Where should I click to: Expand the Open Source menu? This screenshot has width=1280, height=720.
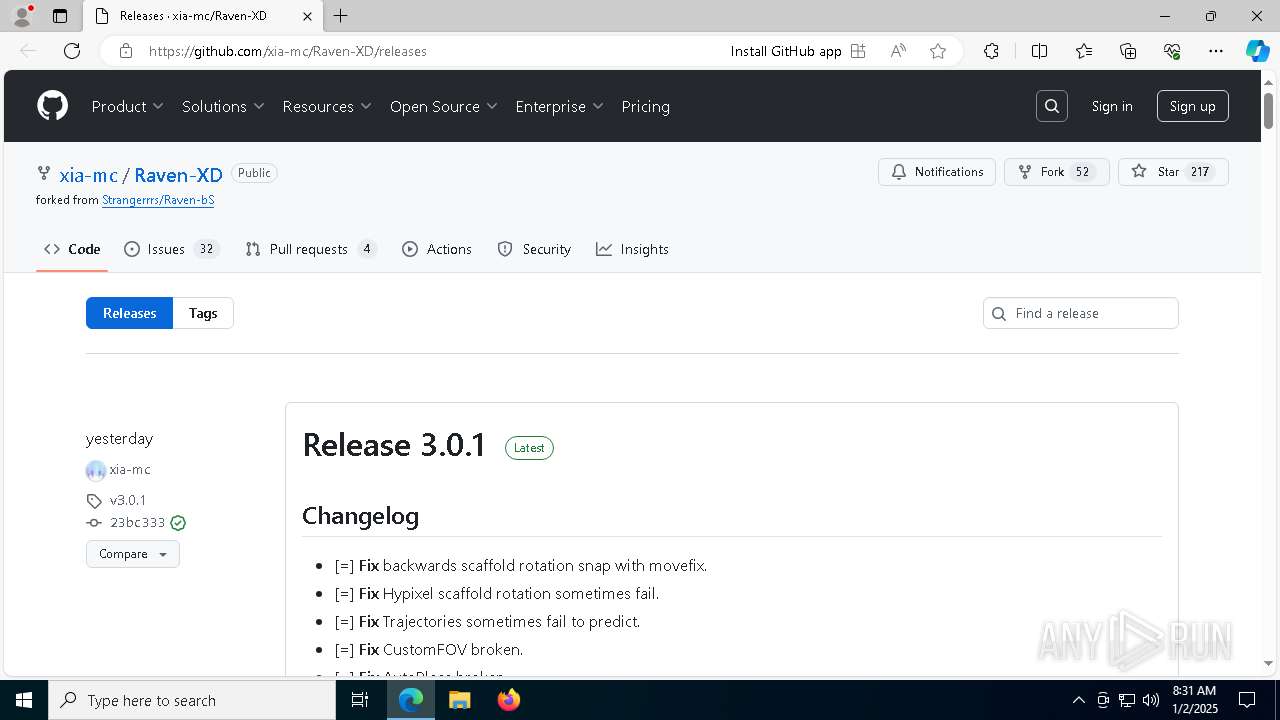pos(444,106)
